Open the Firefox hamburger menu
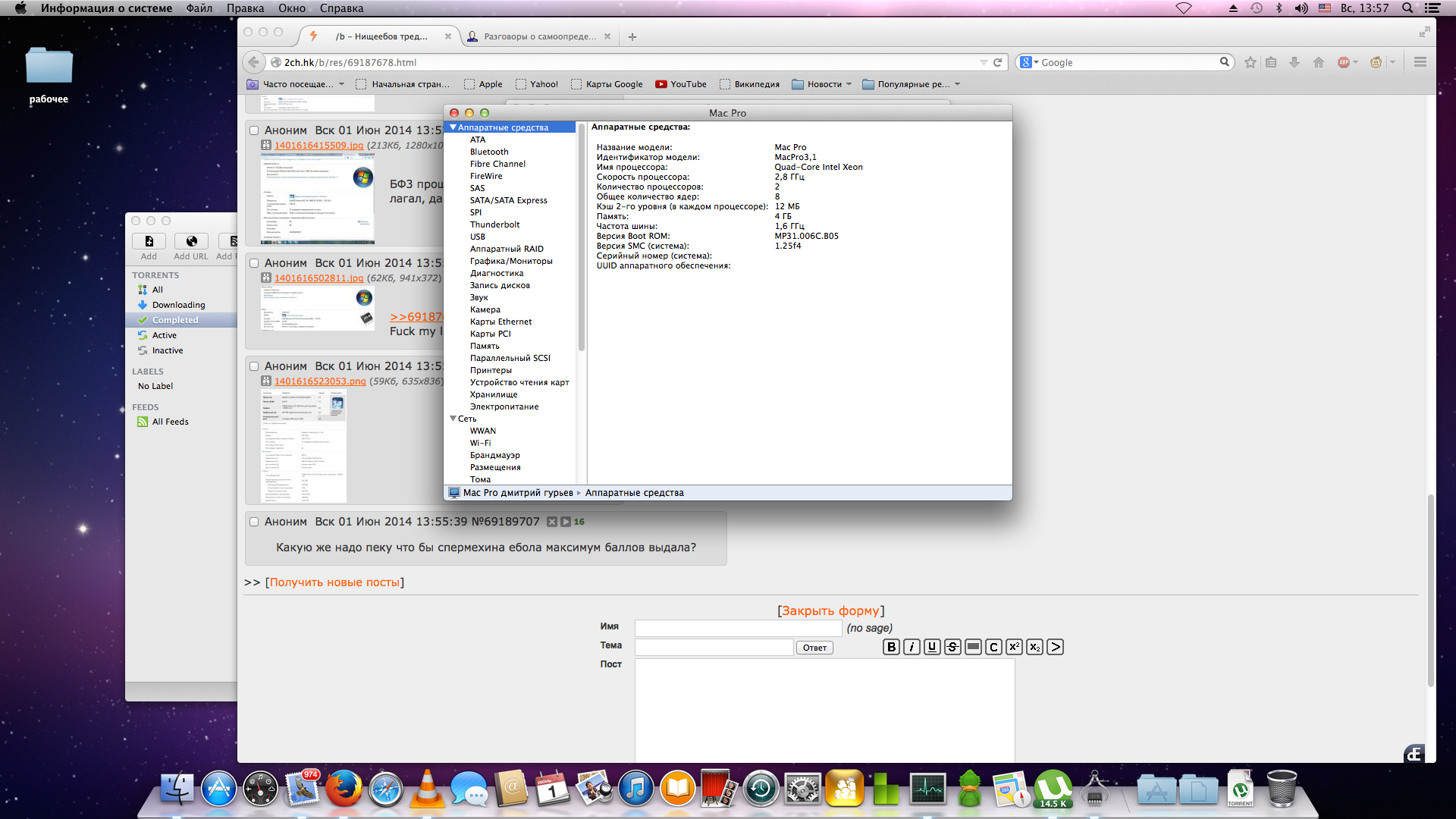The width and height of the screenshot is (1456, 819). 1420,62
